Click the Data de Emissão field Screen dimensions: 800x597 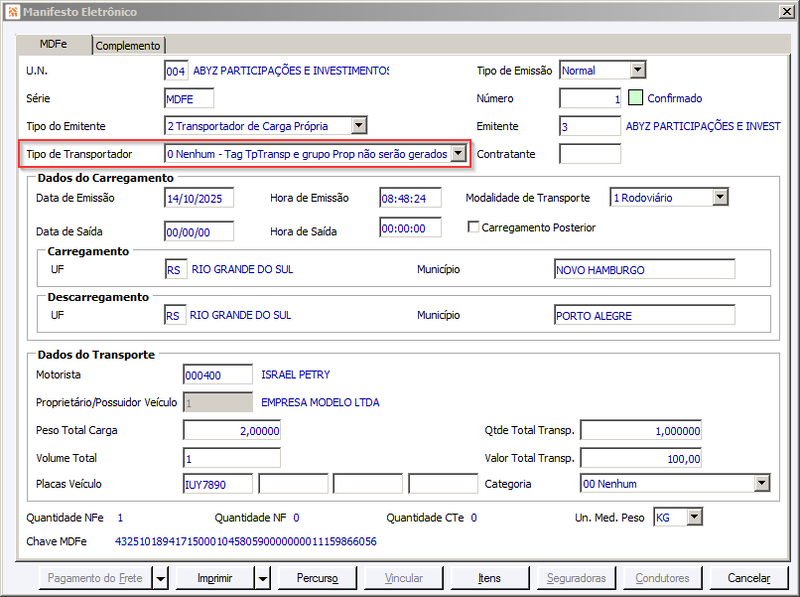point(199,198)
